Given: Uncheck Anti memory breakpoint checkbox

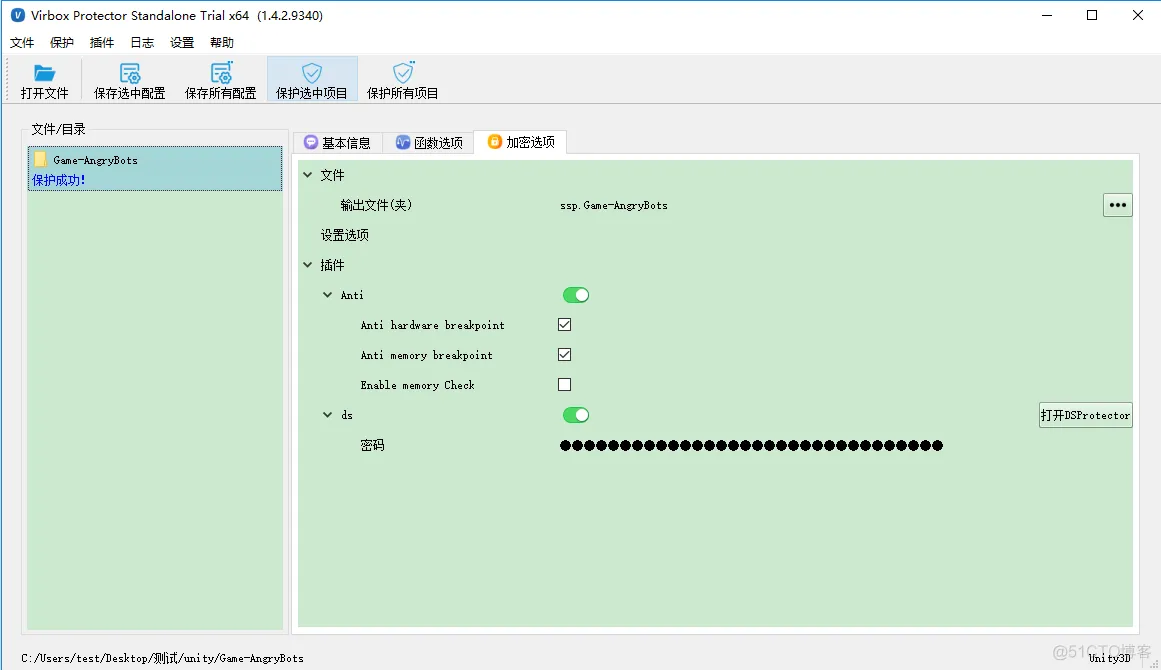Looking at the screenshot, I should point(564,355).
